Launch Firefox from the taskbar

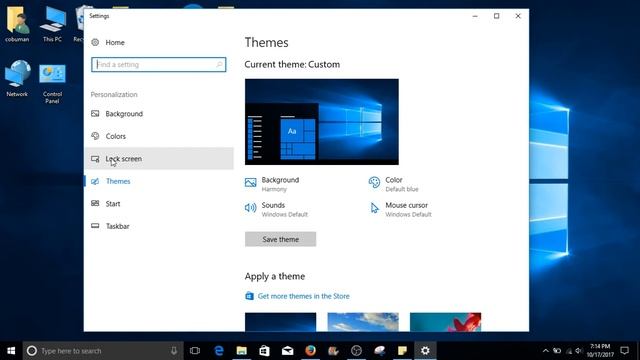coord(310,351)
